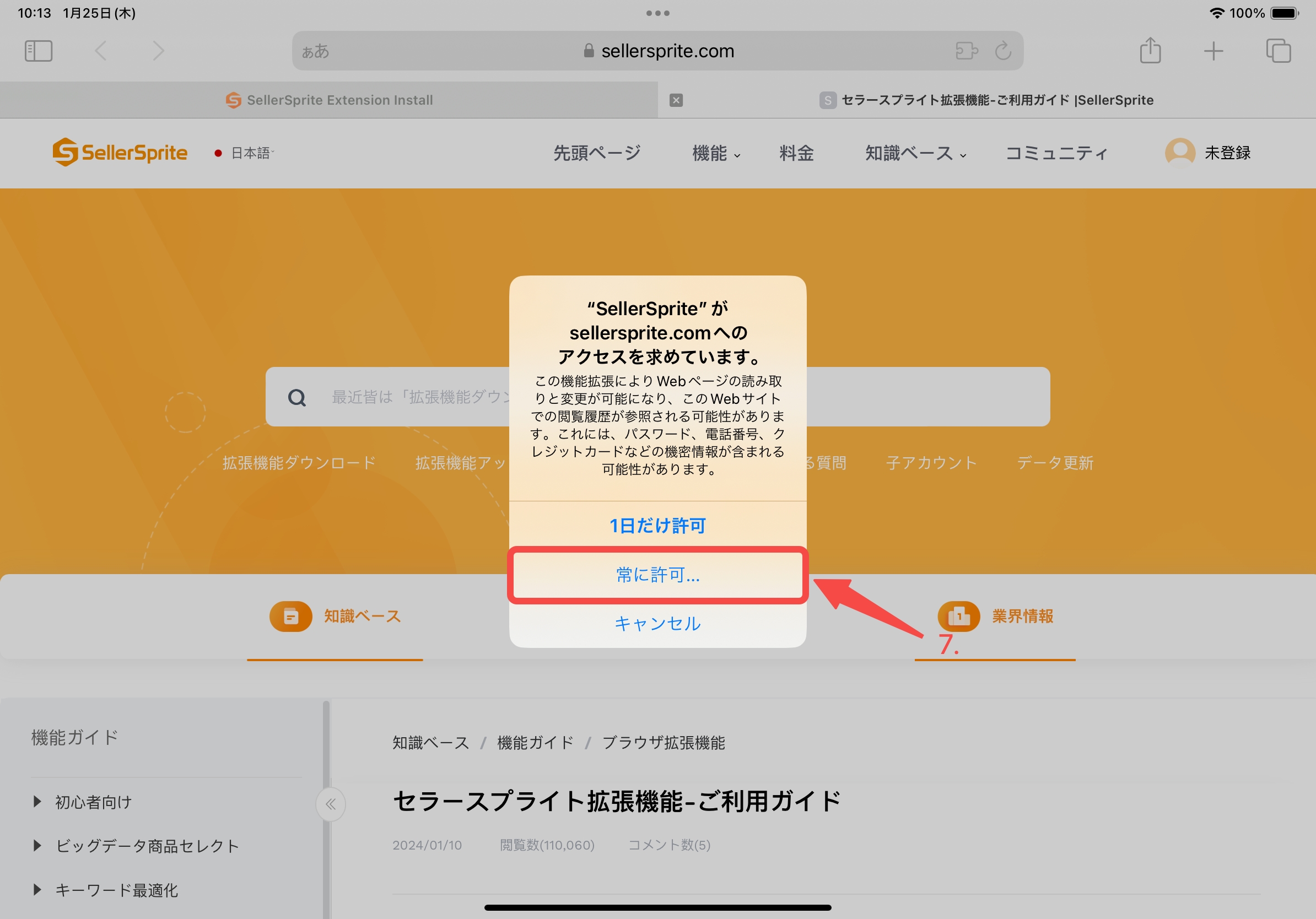Click the user avatar next to 未登録
1316x919 pixels.
click(1180, 153)
